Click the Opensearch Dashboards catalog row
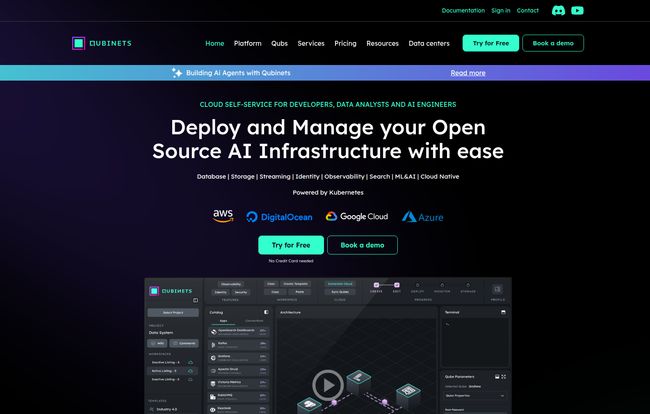The width and height of the screenshot is (650, 414). pos(238,332)
